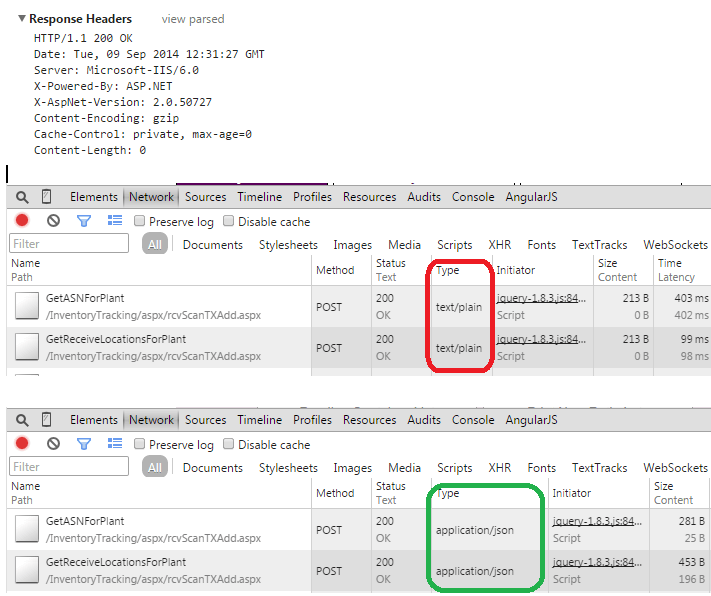The width and height of the screenshot is (711, 596).
Task: Enable Disable cache checkbox in upper panel
Action: [229, 221]
